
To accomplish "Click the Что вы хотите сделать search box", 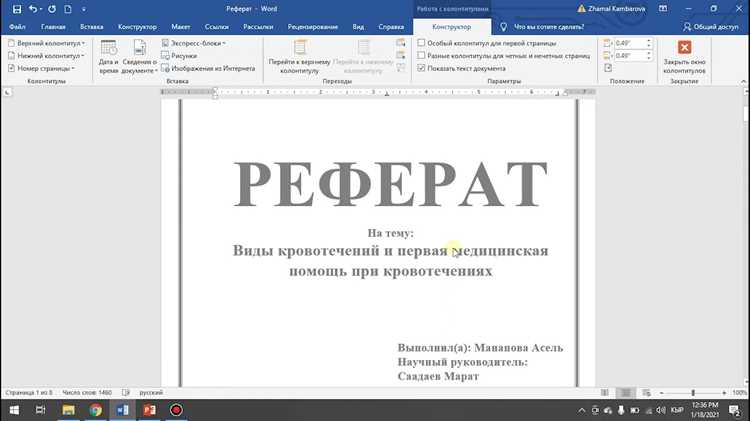I will tap(549, 27).
